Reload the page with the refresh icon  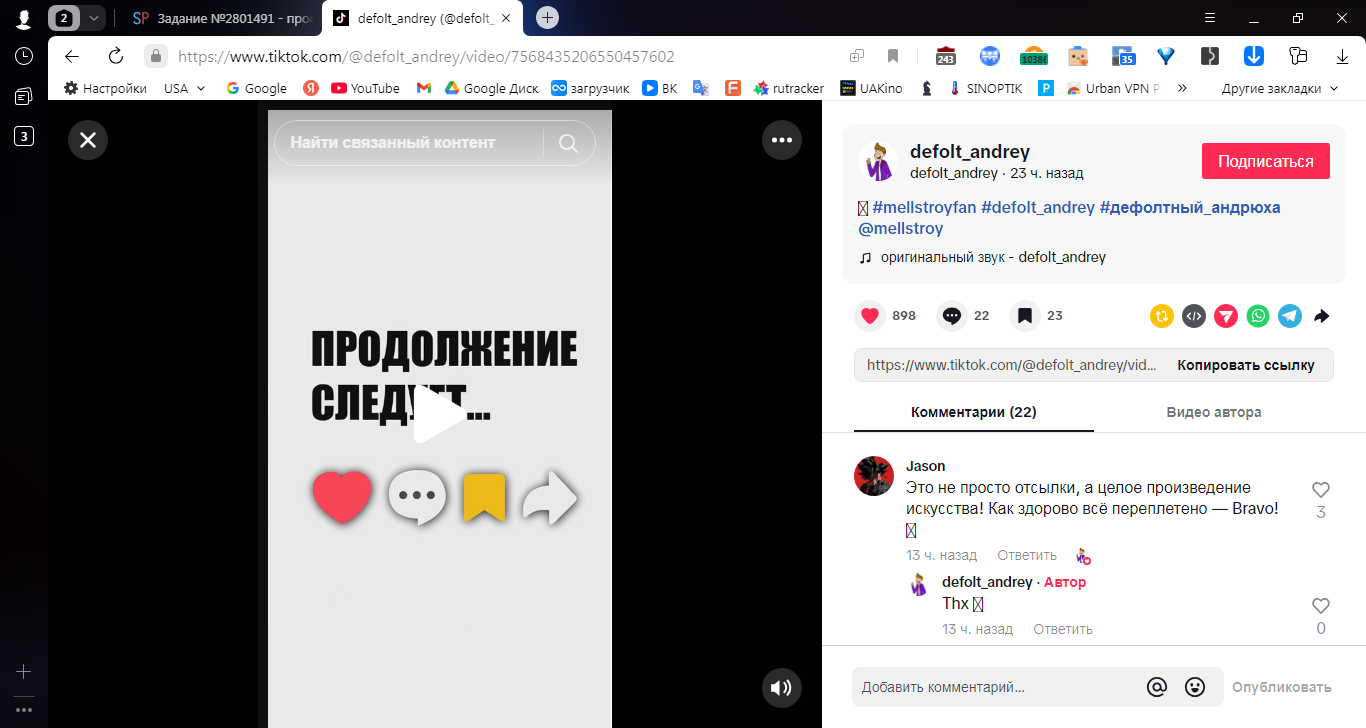(116, 56)
